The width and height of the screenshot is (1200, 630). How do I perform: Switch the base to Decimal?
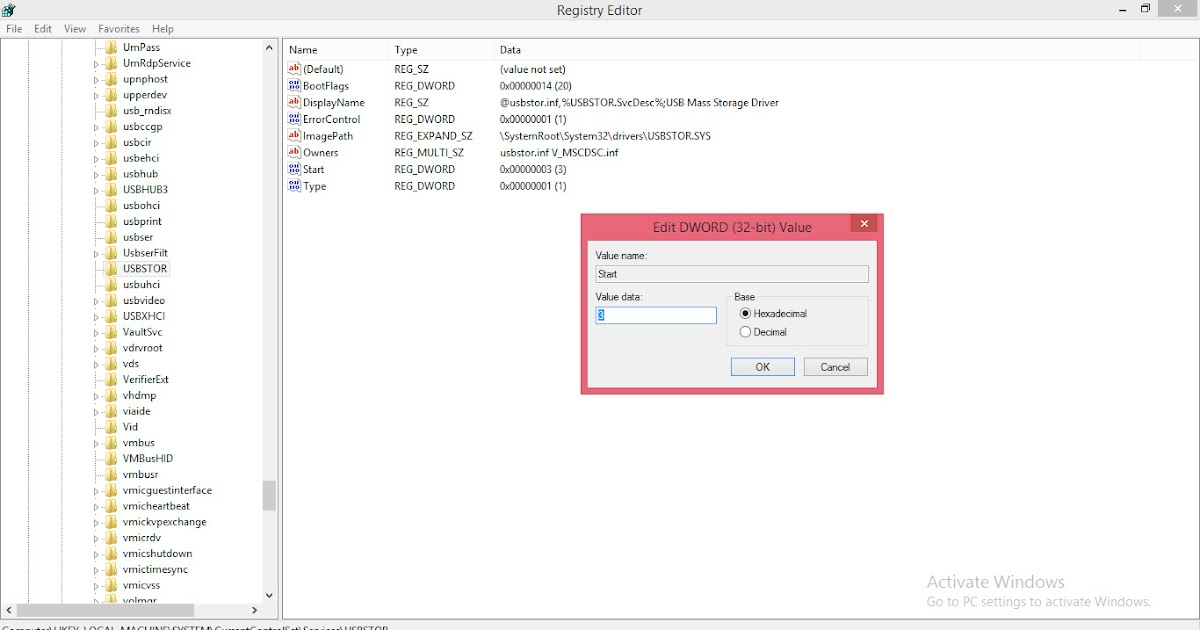click(x=745, y=331)
